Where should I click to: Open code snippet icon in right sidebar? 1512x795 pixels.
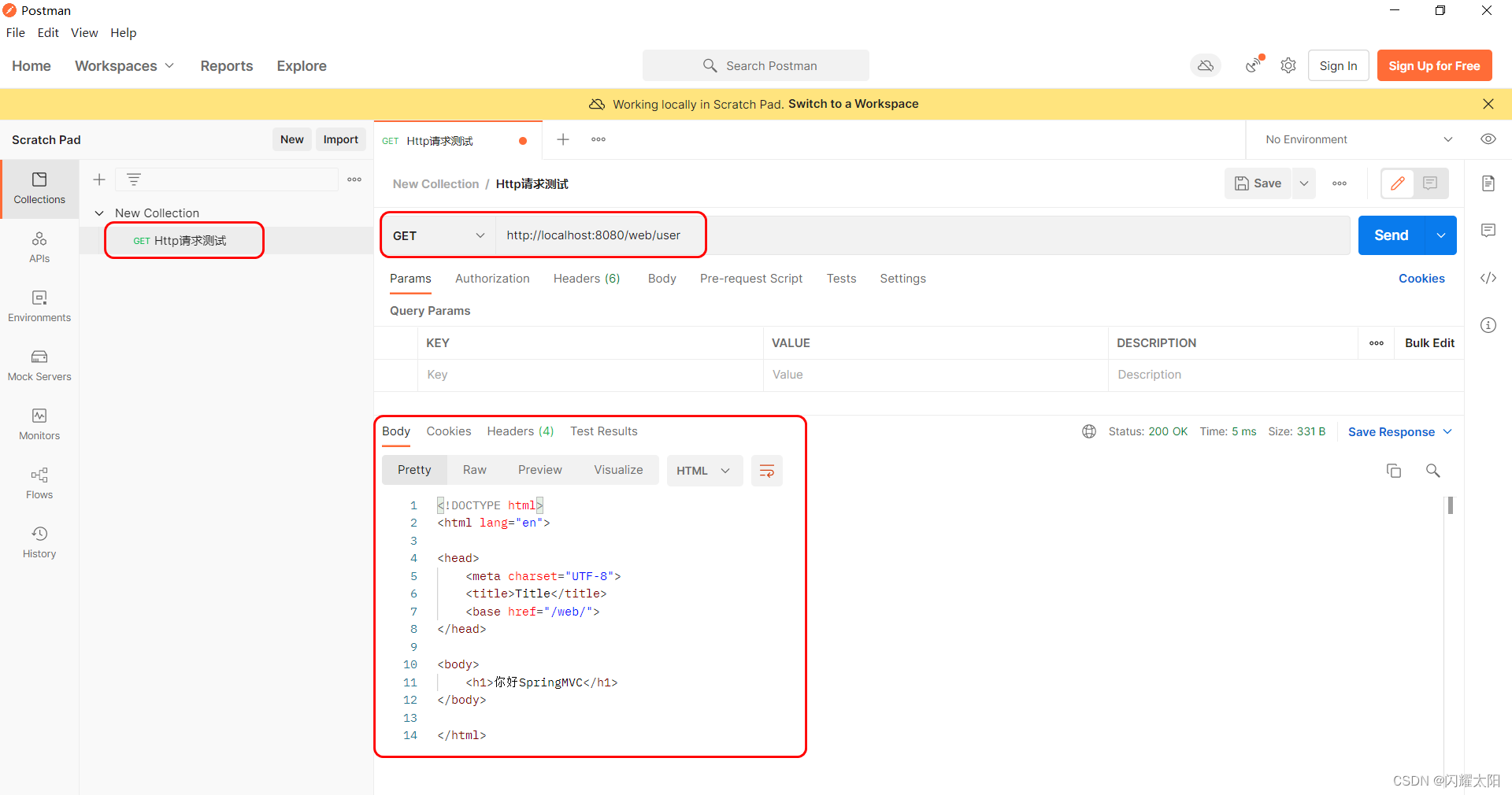coord(1488,278)
